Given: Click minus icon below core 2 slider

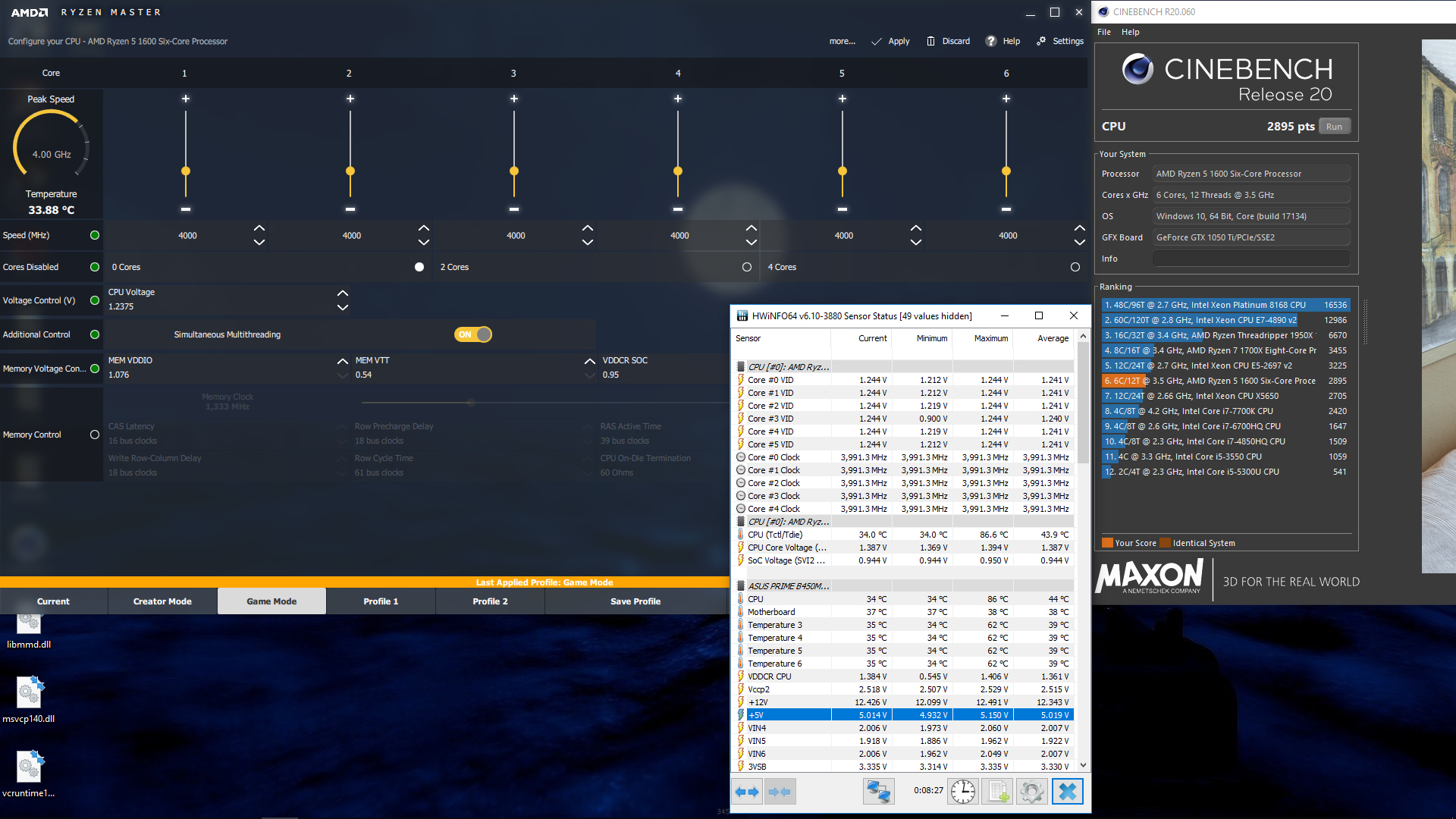Looking at the screenshot, I should click(x=350, y=209).
